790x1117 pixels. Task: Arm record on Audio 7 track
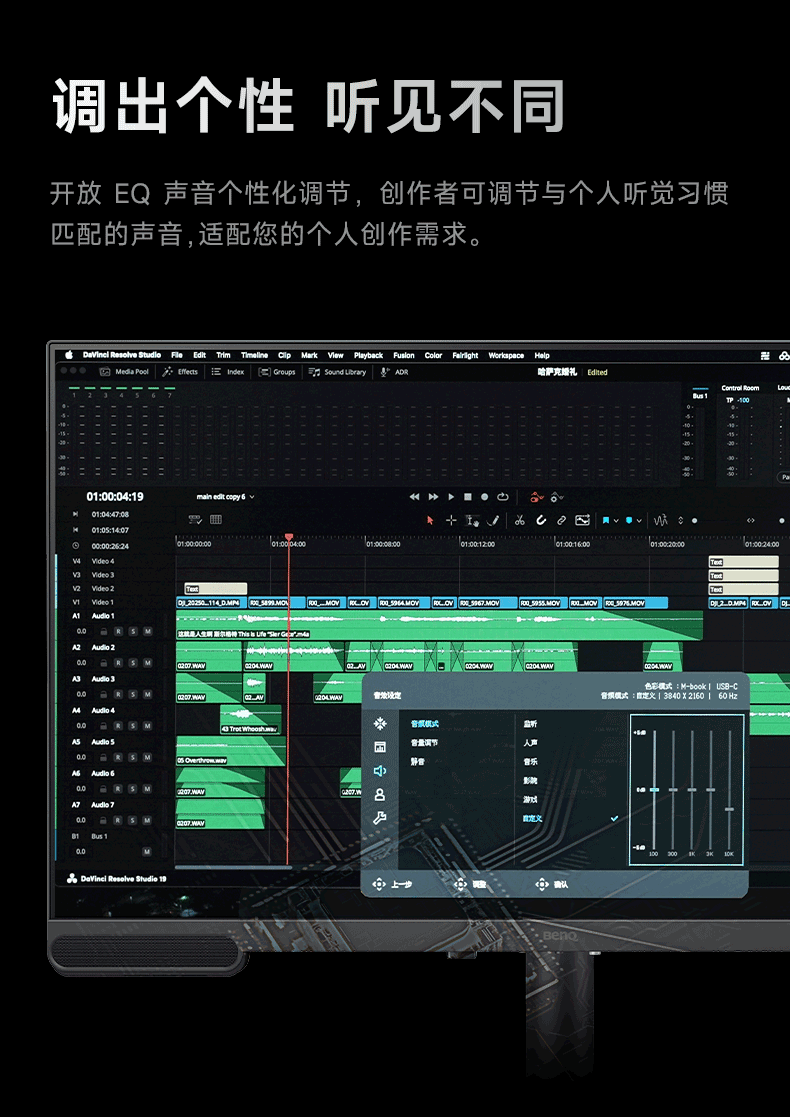tap(118, 820)
